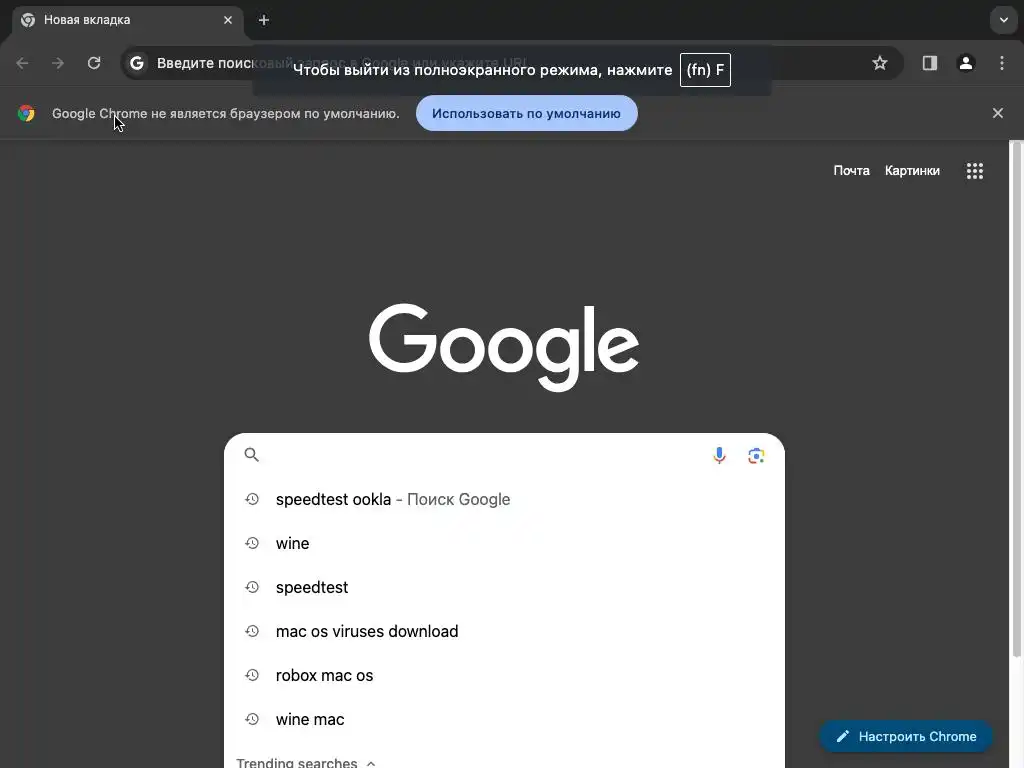Click history icon beside mac os viruses download

click(x=252, y=631)
